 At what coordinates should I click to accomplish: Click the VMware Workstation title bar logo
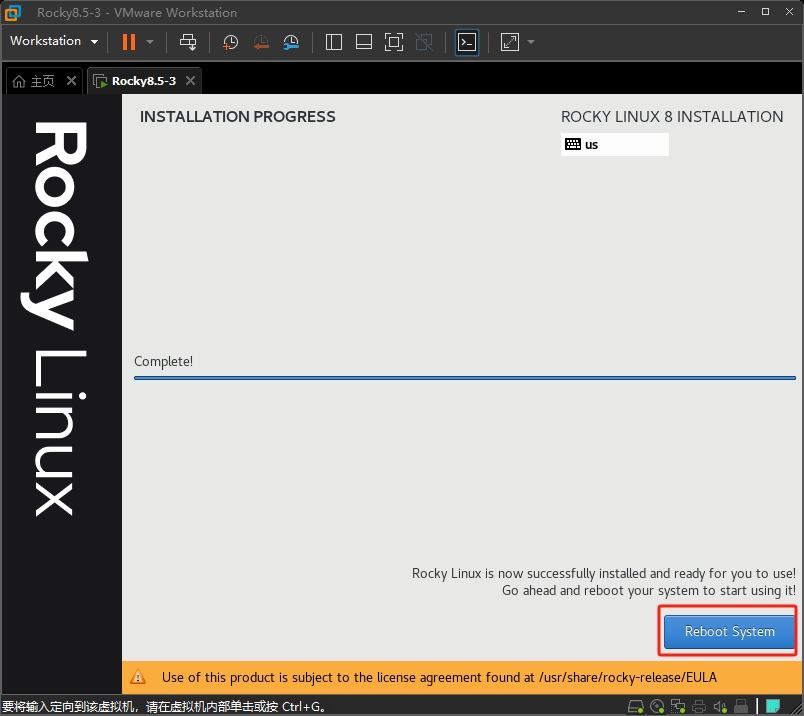(x=12, y=12)
